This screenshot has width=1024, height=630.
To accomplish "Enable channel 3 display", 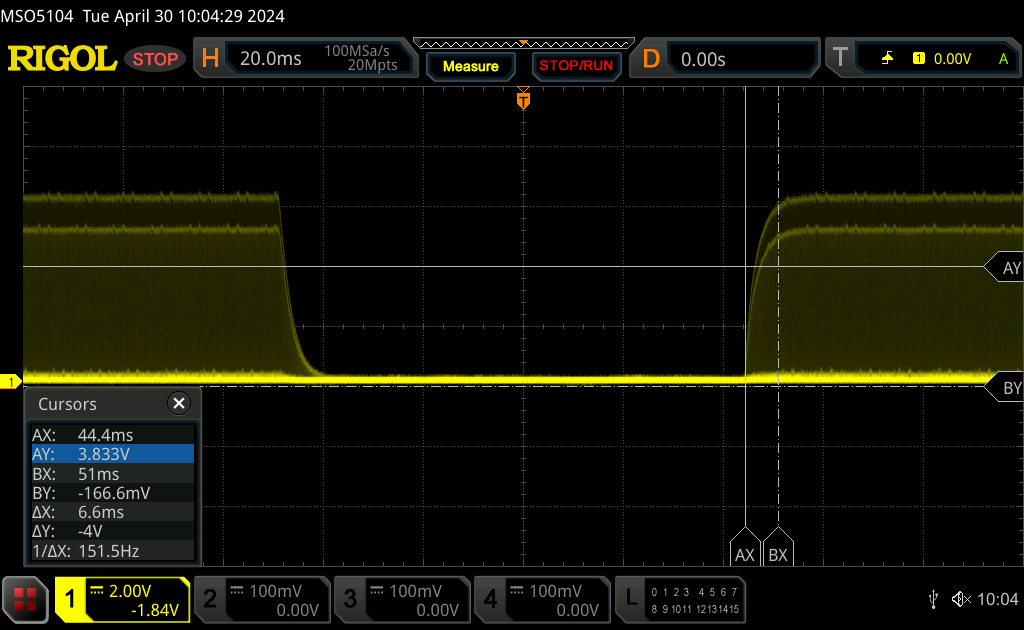I will coord(401,599).
